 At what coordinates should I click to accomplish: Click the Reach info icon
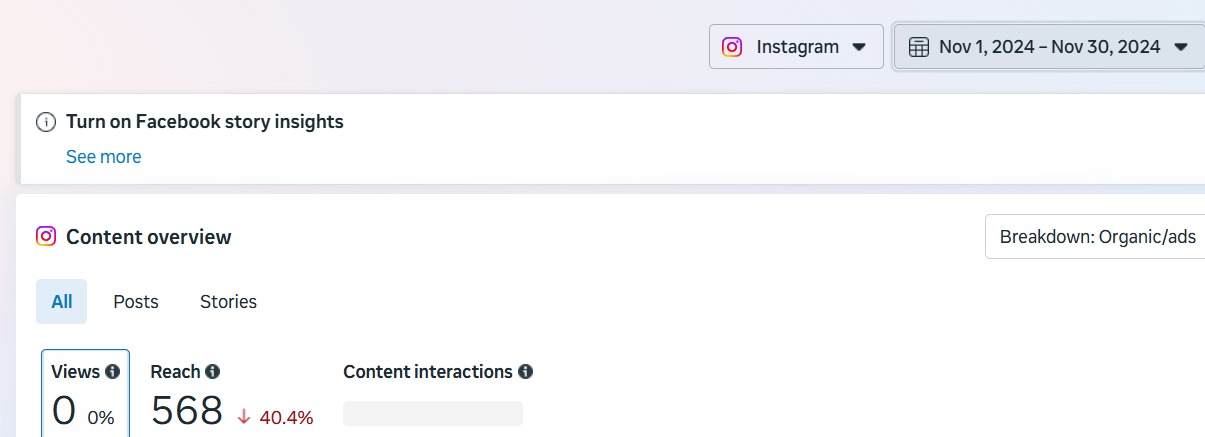pyautogui.click(x=212, y=372)
